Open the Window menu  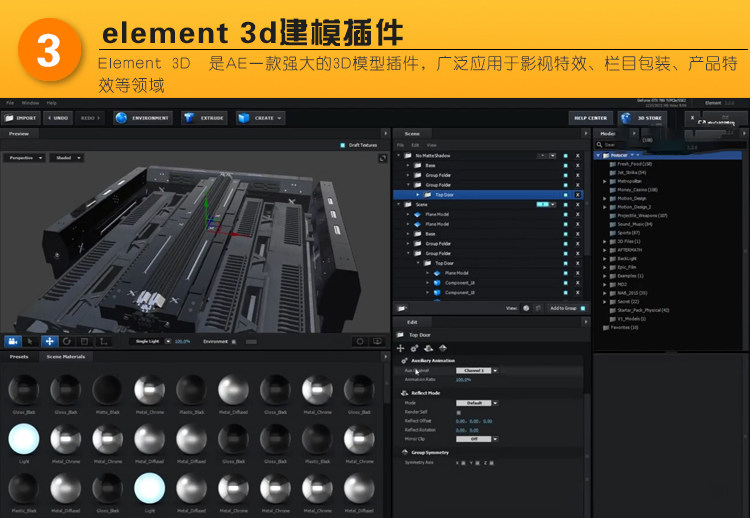[x=30, y=103]
